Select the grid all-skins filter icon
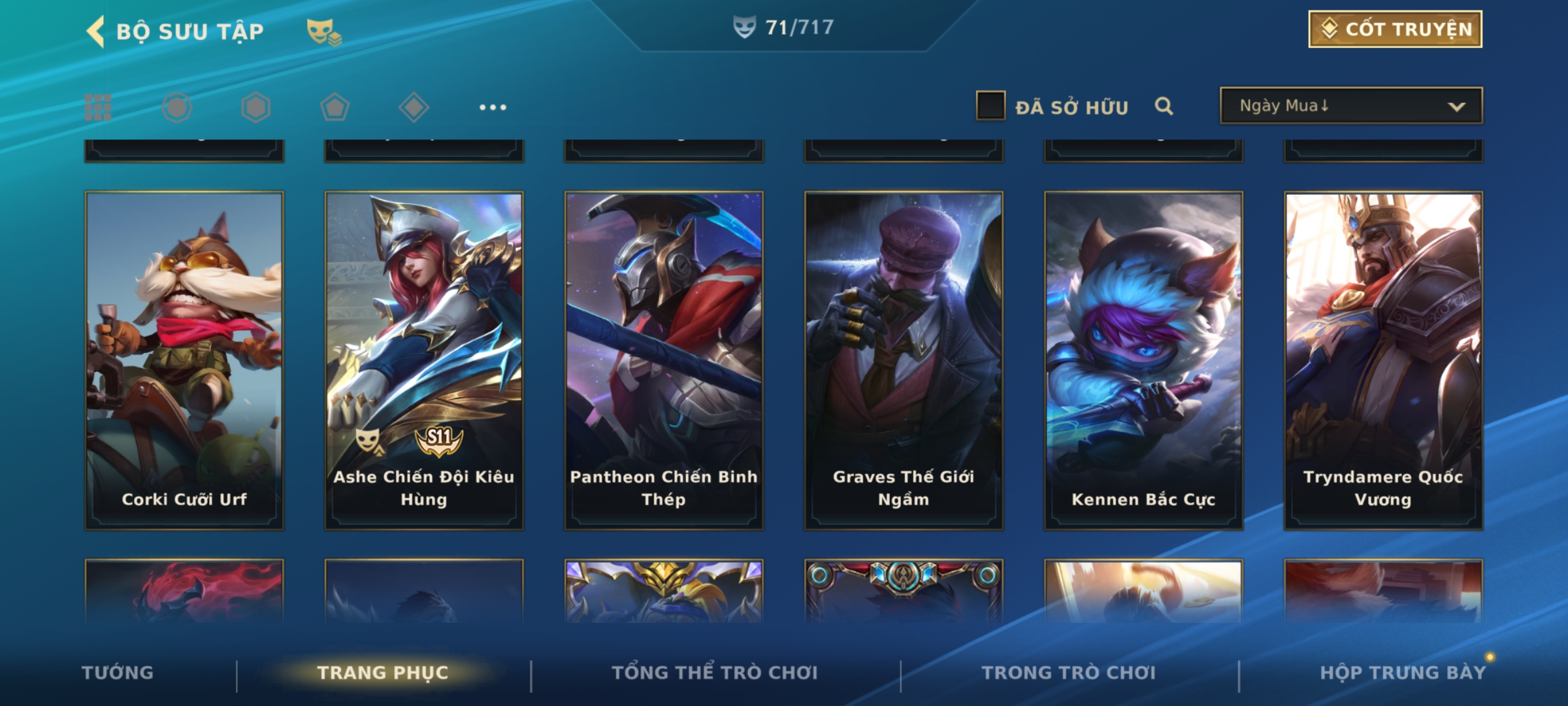Image resolution: width=1568 pixels, height=706 pixels. 98,107
